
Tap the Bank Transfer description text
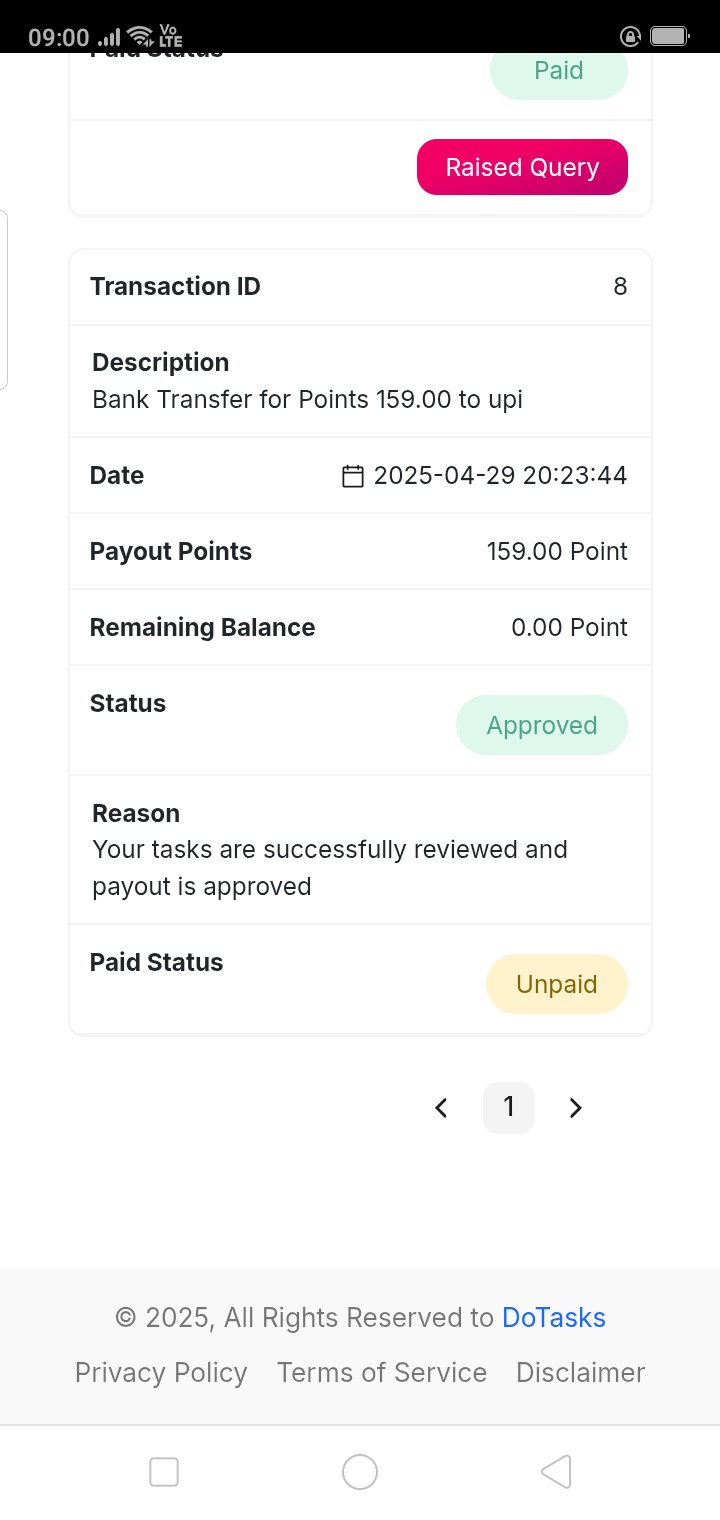[x=308, y=400]
